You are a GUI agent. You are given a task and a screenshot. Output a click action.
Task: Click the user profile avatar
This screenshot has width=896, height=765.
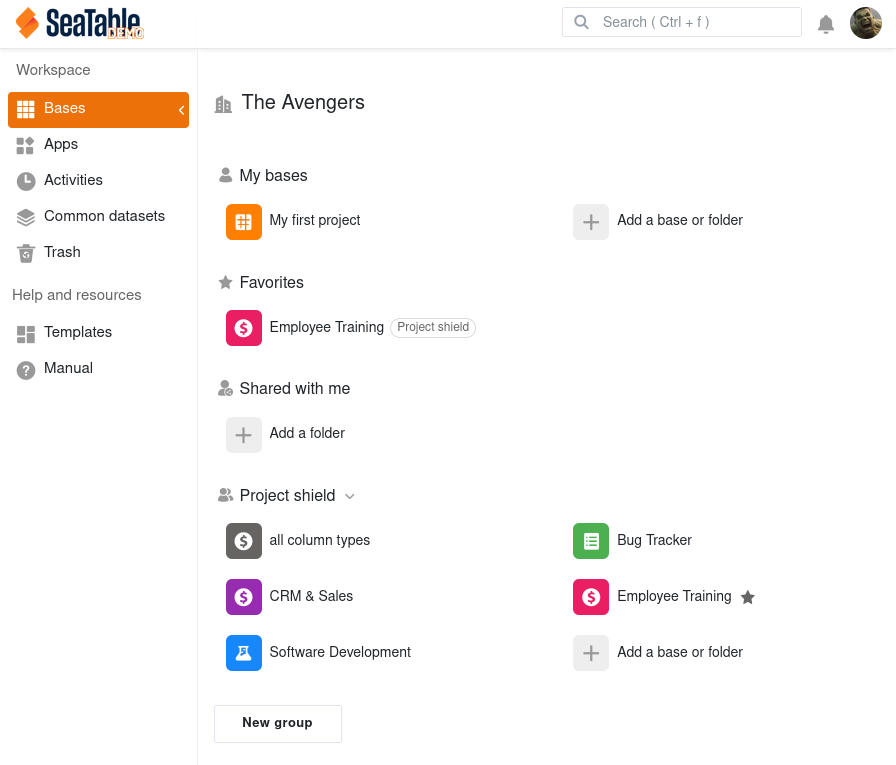coord(865,23)
